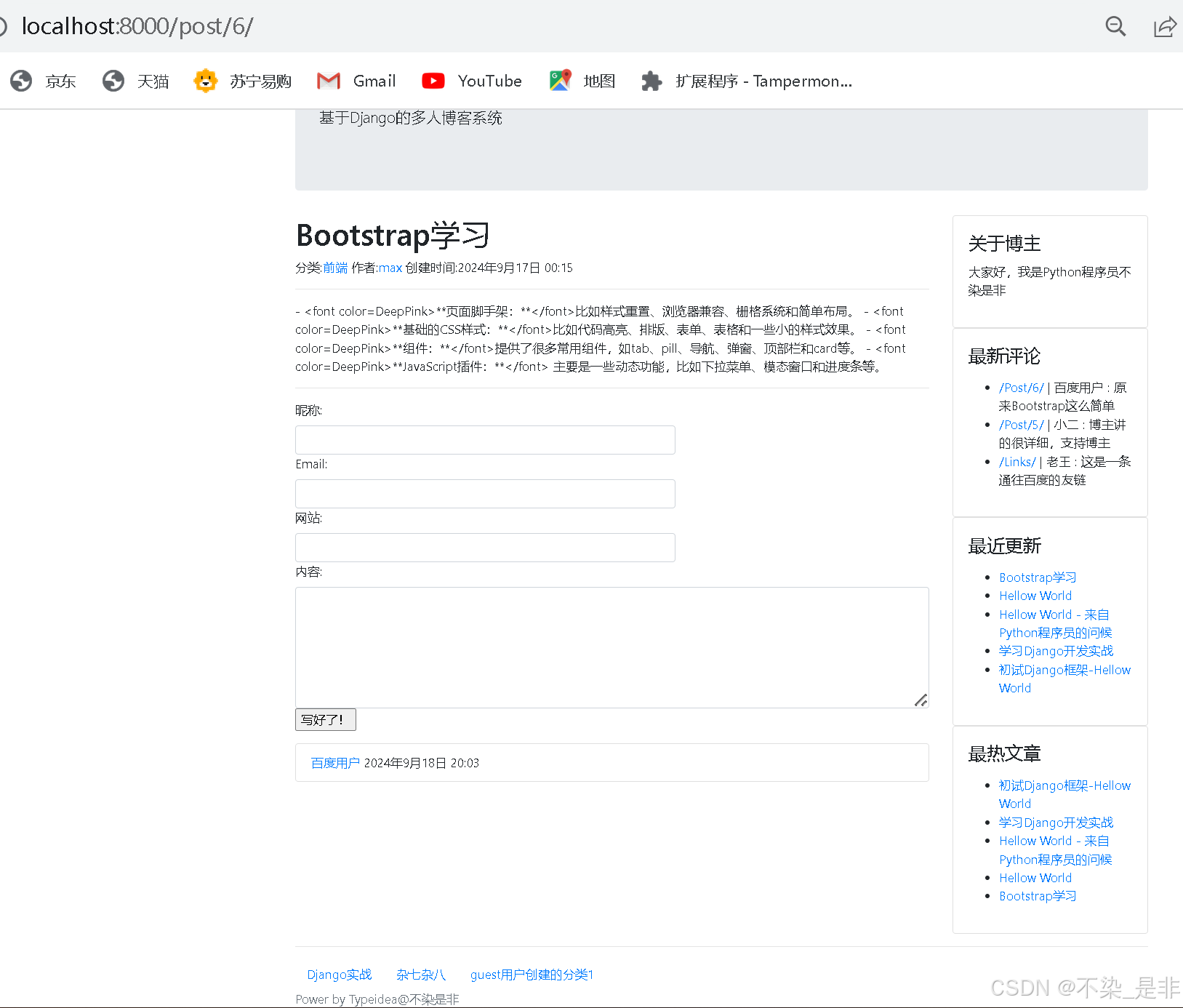Open Hellow World - 来自Python程序员的问候 under 最近更新
1183x1008 pixels.
click(1055, 623)
